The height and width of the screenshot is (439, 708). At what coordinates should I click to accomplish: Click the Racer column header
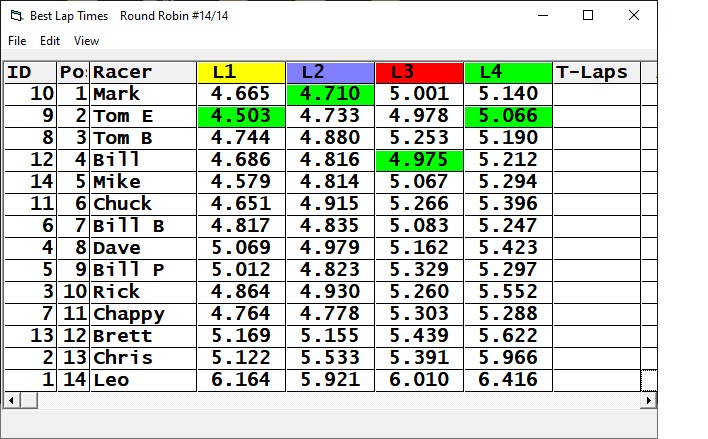[143, 72]
